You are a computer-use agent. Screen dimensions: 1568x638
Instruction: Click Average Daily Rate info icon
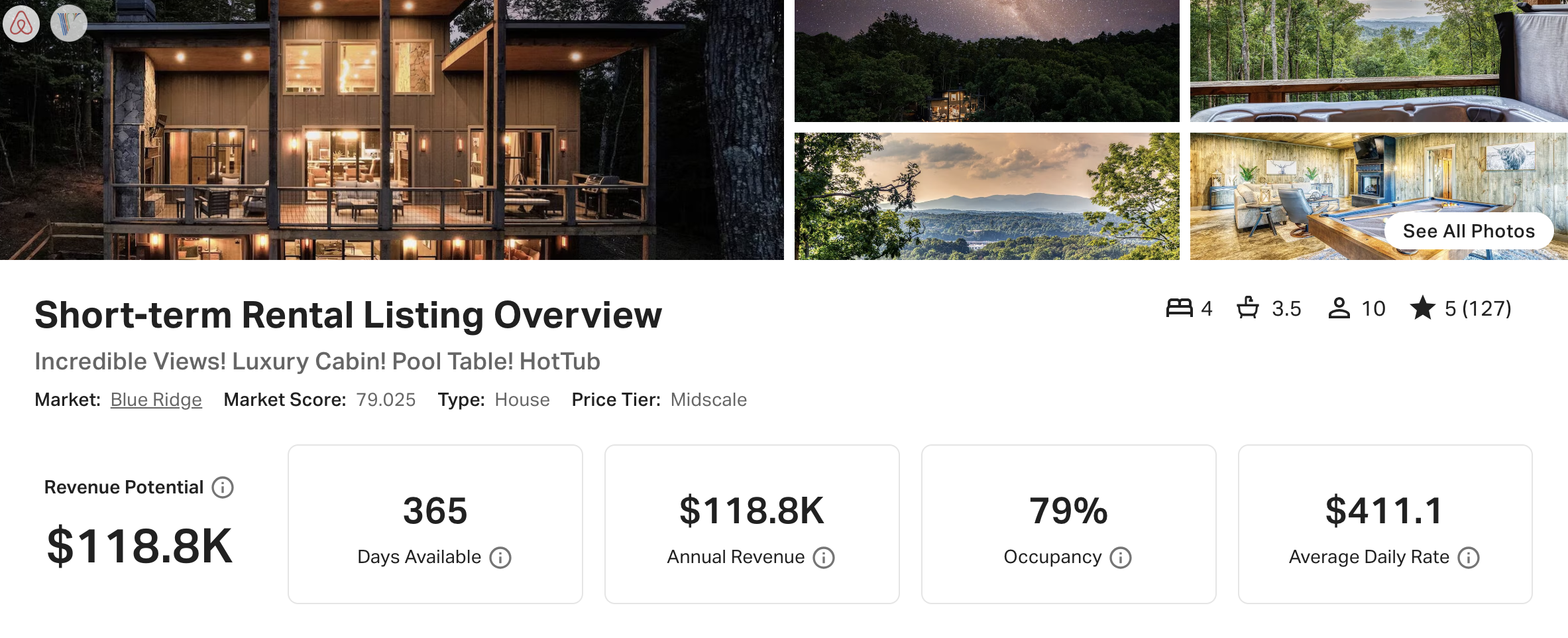[1469, 558]
